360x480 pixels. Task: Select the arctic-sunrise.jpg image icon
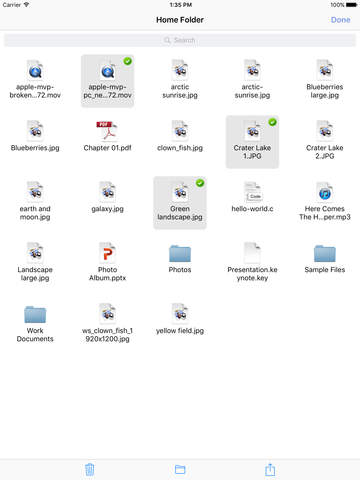point(252,70)
